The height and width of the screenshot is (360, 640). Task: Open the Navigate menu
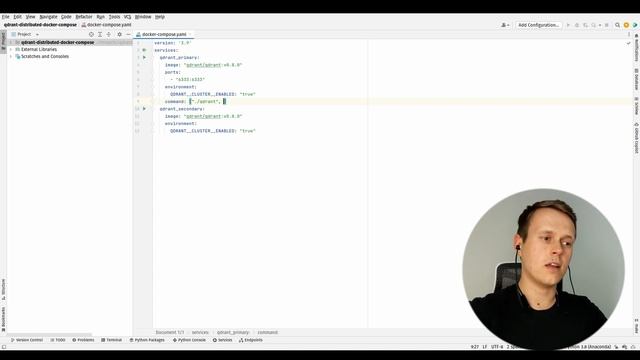[48, 17]
